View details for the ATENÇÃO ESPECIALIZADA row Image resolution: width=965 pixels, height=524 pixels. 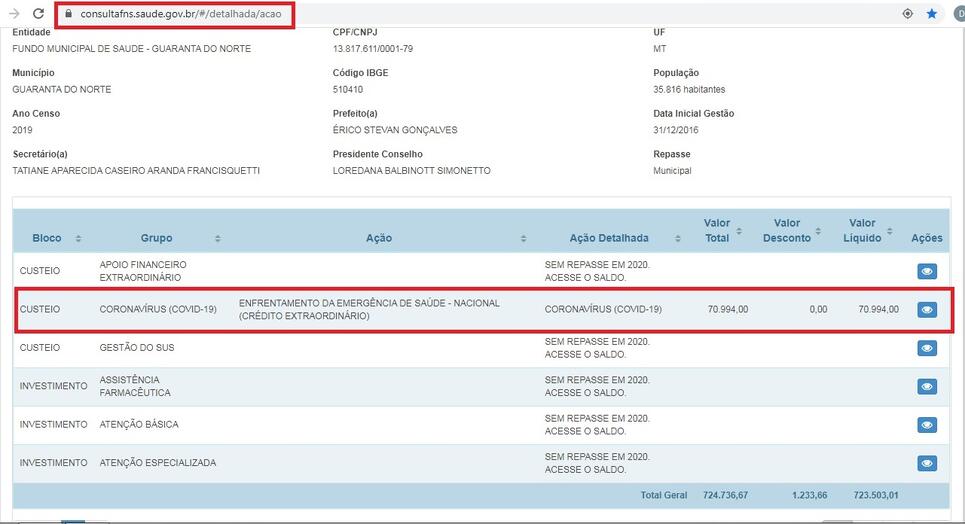pyautogui.click(x=927, y=463)
